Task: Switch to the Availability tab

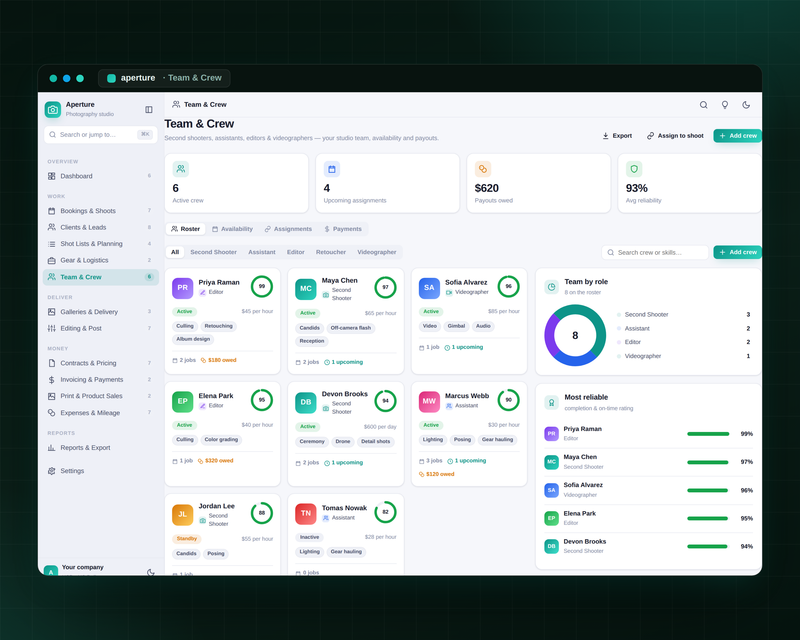Action: [x=232, y=229]
